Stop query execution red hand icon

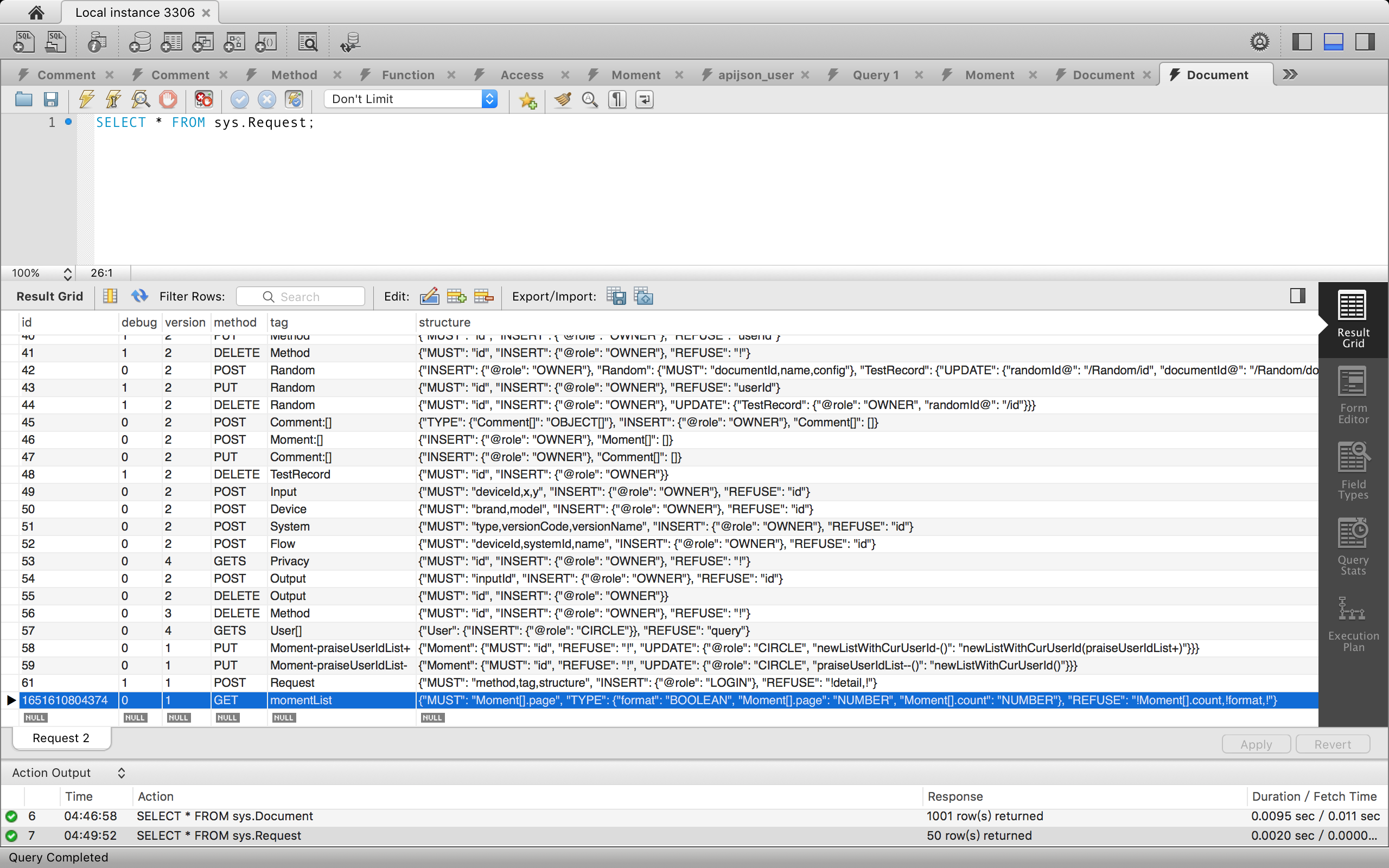pos(168,99)
